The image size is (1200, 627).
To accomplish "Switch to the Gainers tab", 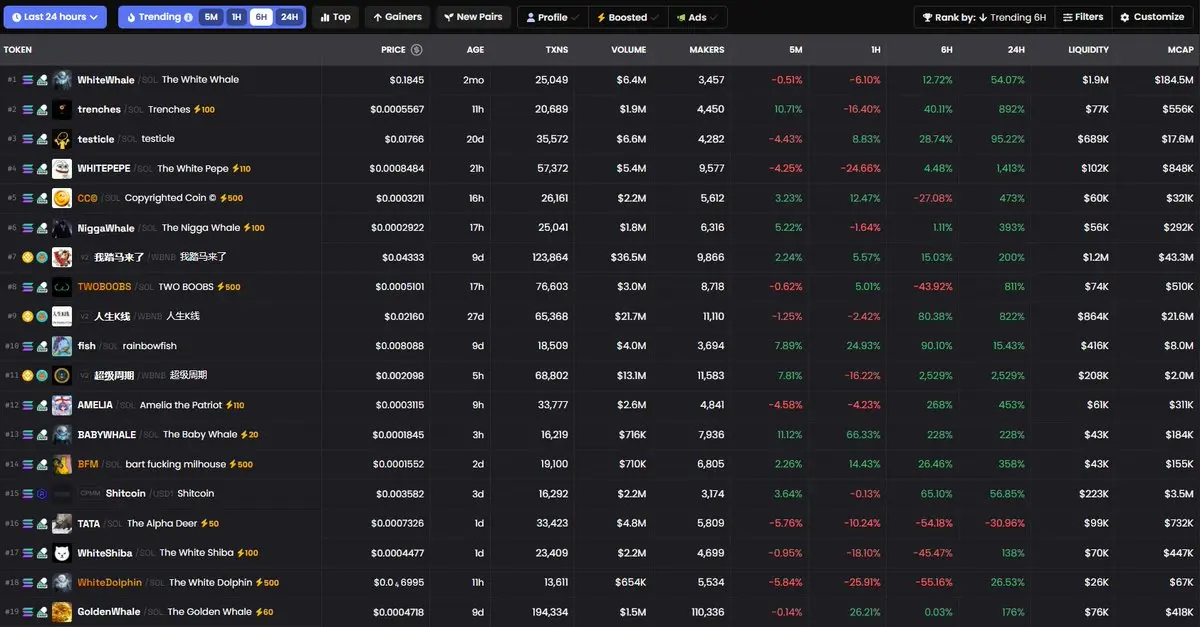I will [x=397, y=17].
